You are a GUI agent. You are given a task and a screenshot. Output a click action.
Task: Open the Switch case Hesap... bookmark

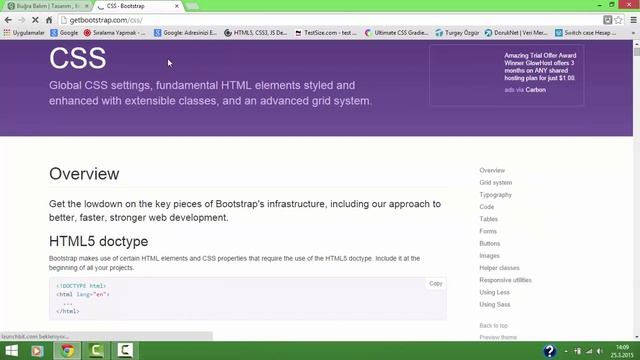click(x=586, y=33)
